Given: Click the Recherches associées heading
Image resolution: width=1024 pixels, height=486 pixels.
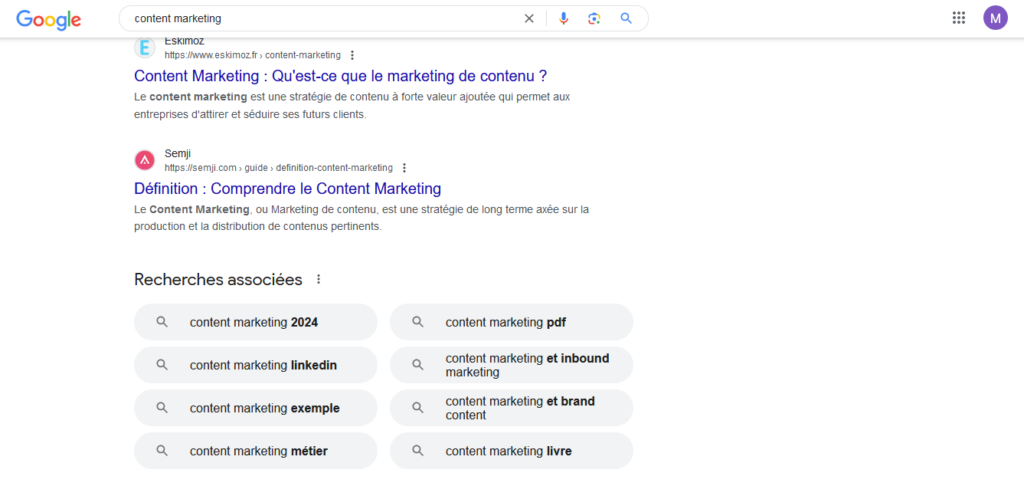Looking at the screenshot, I should pyautogui.click(x=218, y=280).
